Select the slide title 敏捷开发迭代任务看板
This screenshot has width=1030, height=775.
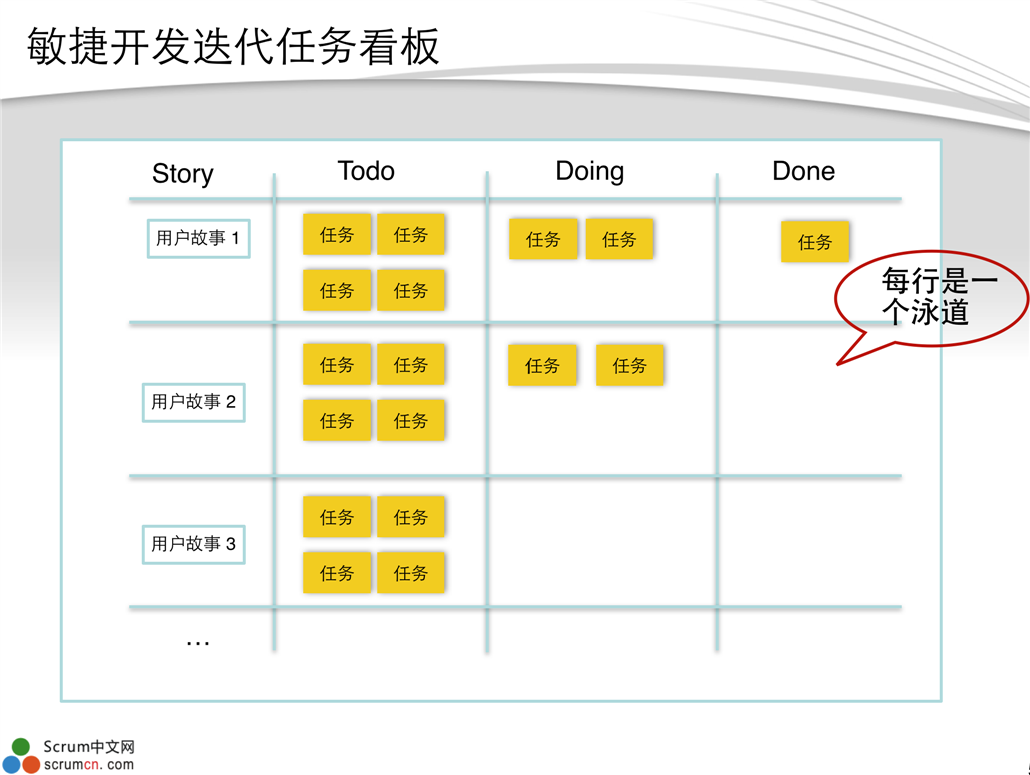click(x=234, y=47)
